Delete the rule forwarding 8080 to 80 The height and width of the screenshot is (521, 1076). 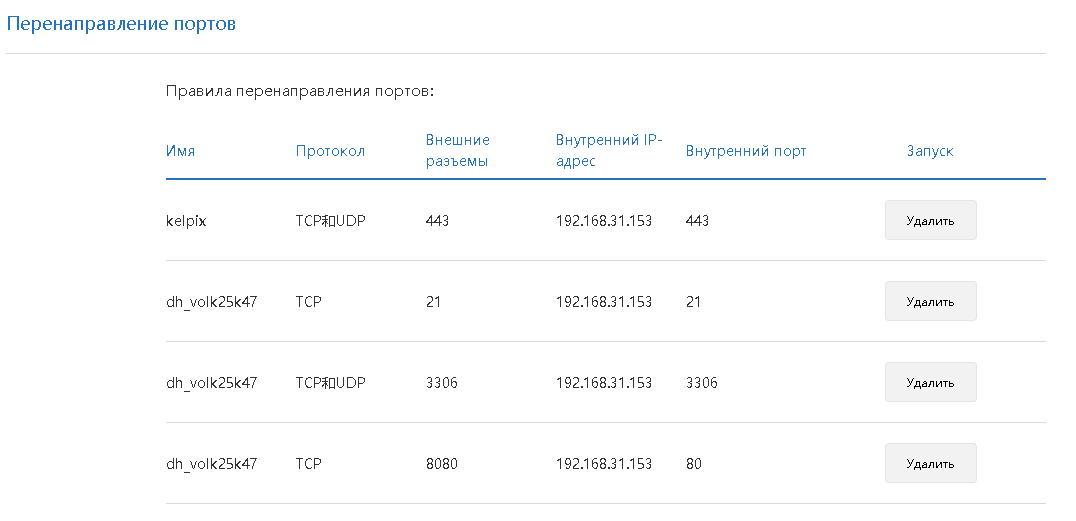click(x=931, y=463)
